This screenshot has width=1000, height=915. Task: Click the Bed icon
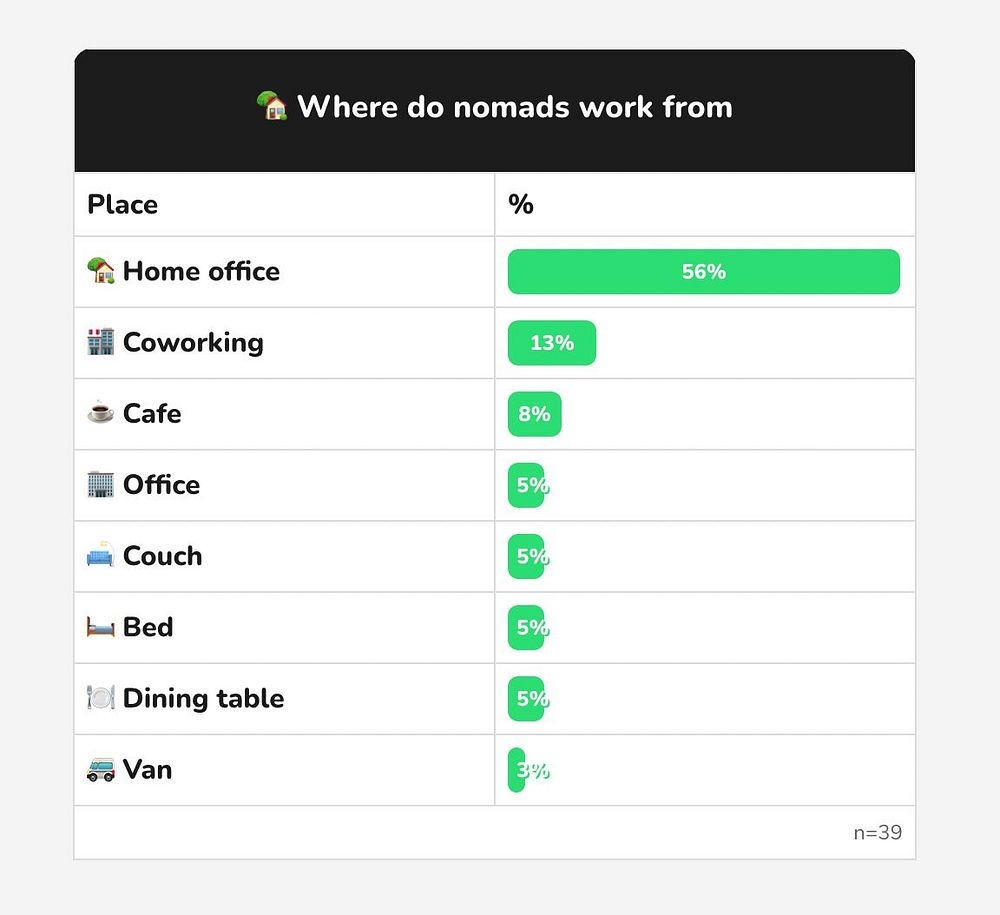(x=101, y=627)
